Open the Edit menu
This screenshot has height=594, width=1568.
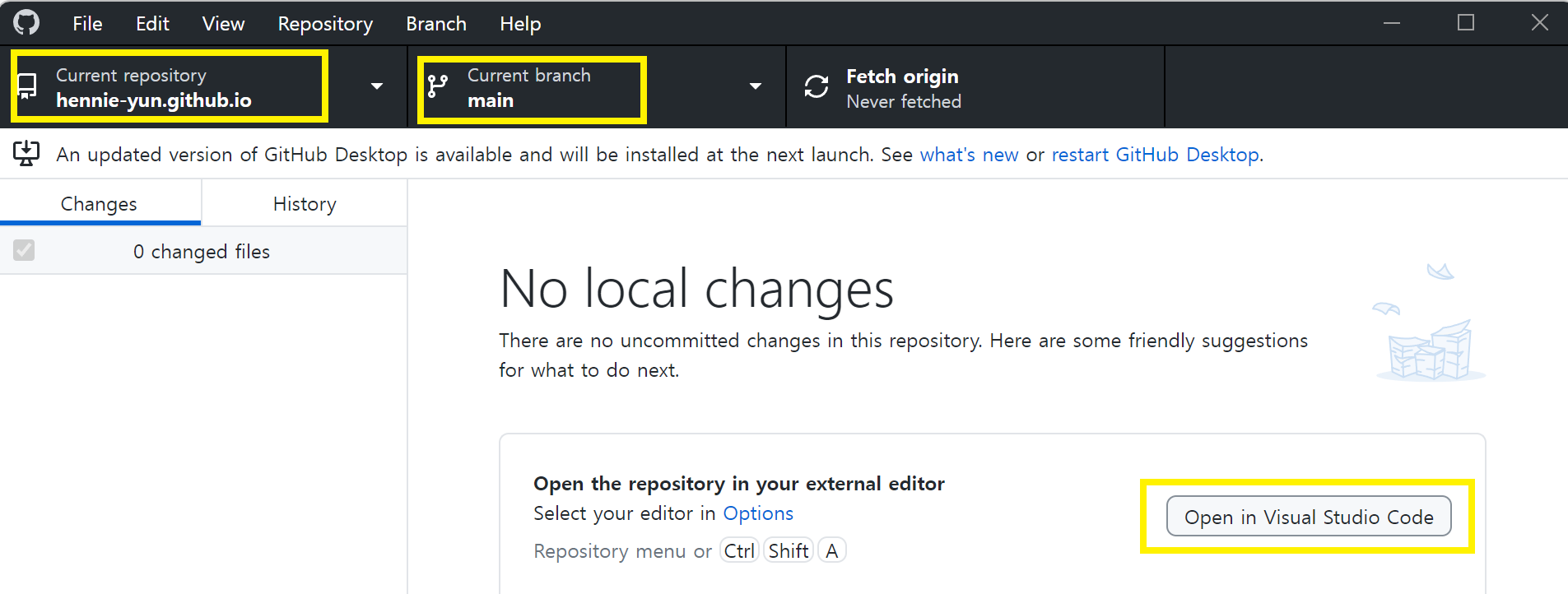tap(152, 24)
